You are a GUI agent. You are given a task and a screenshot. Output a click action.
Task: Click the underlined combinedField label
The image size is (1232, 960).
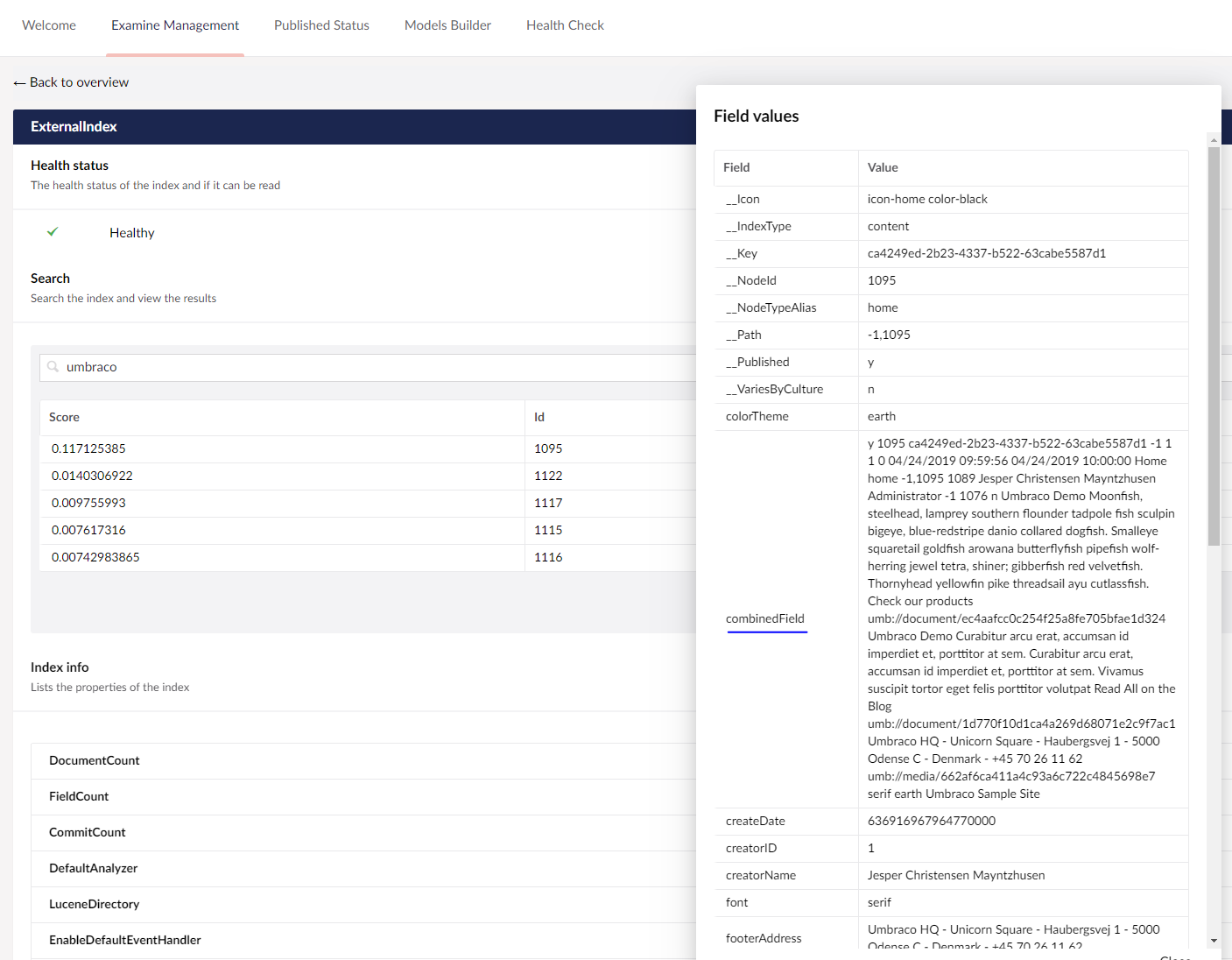point(765,618)
